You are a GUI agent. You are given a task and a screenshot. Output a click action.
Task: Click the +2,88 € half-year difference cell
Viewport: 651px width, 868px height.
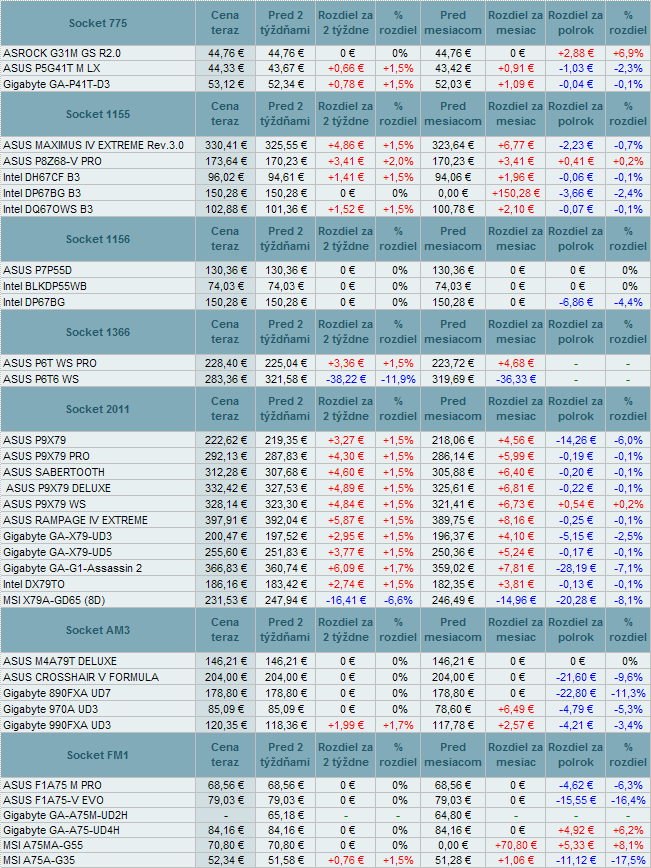576,53
